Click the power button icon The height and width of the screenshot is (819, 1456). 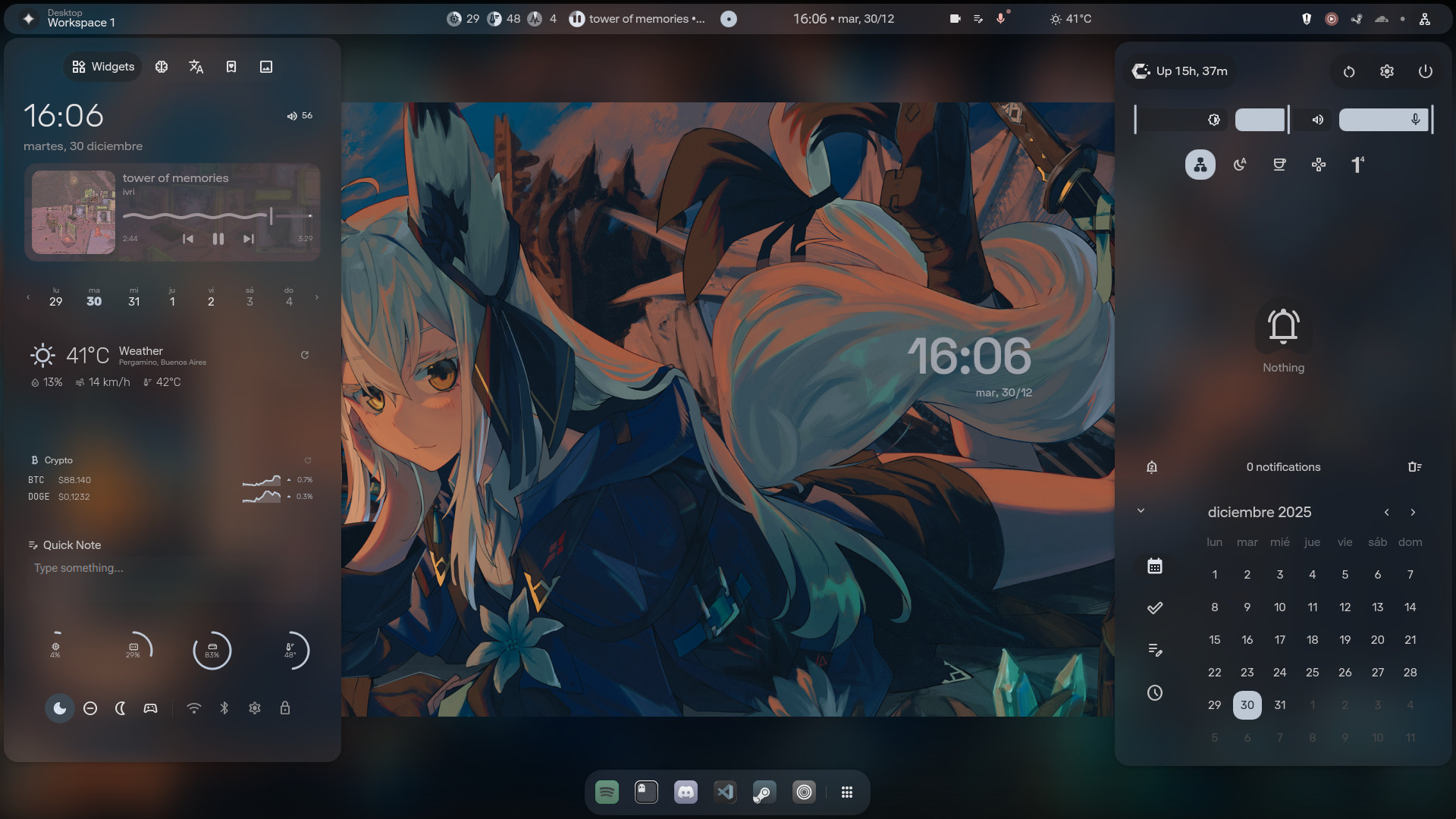[1425, 71]
